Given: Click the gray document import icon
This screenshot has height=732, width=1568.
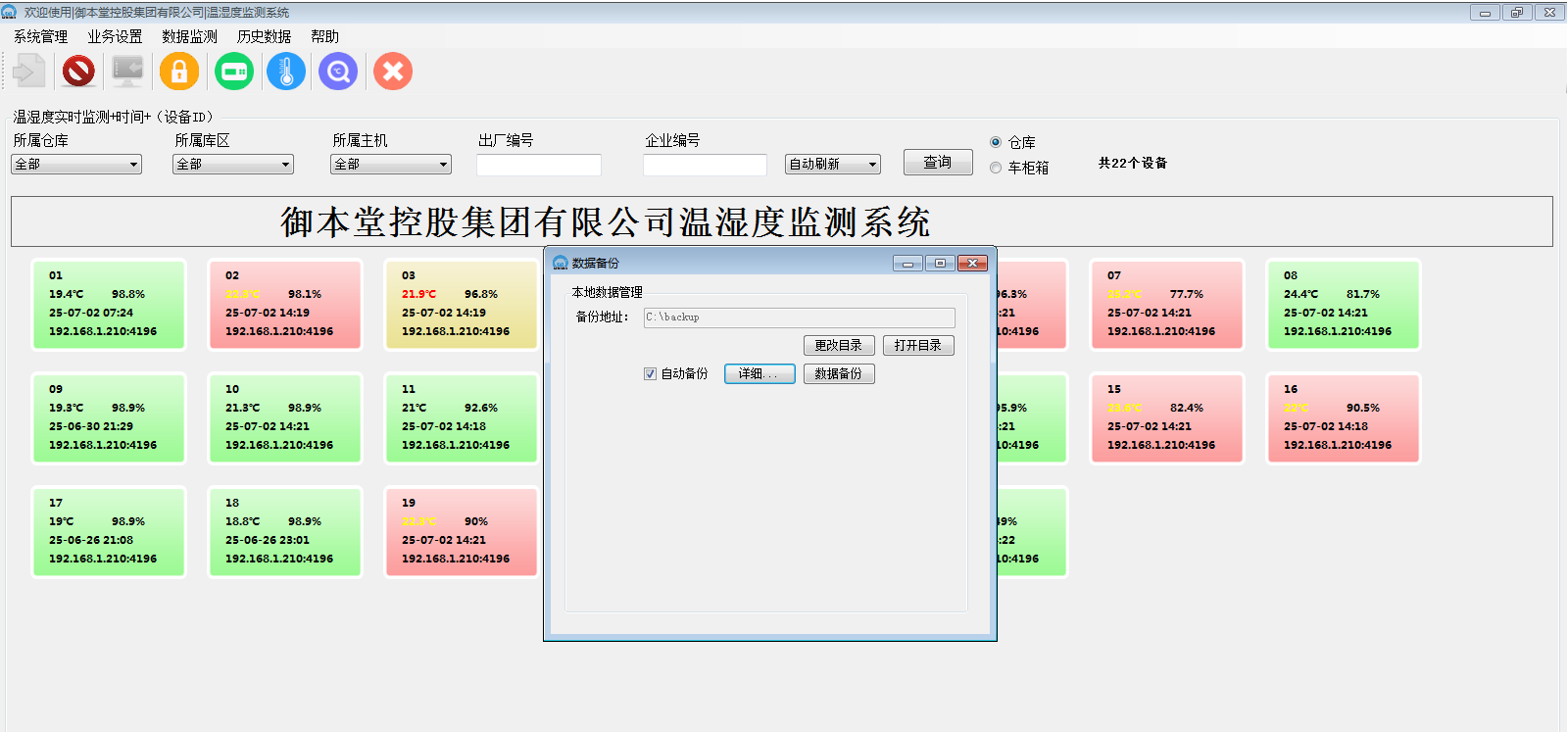Looking at the screenshot, I should coord(28,72).
